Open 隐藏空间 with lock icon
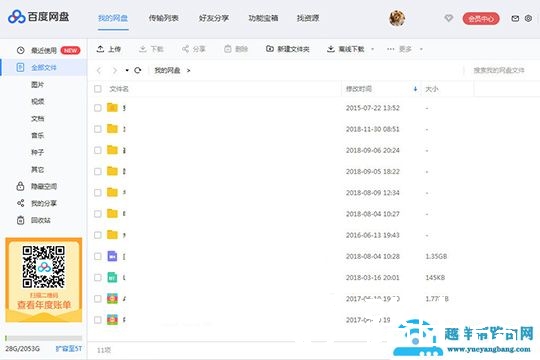 point(37,186)
